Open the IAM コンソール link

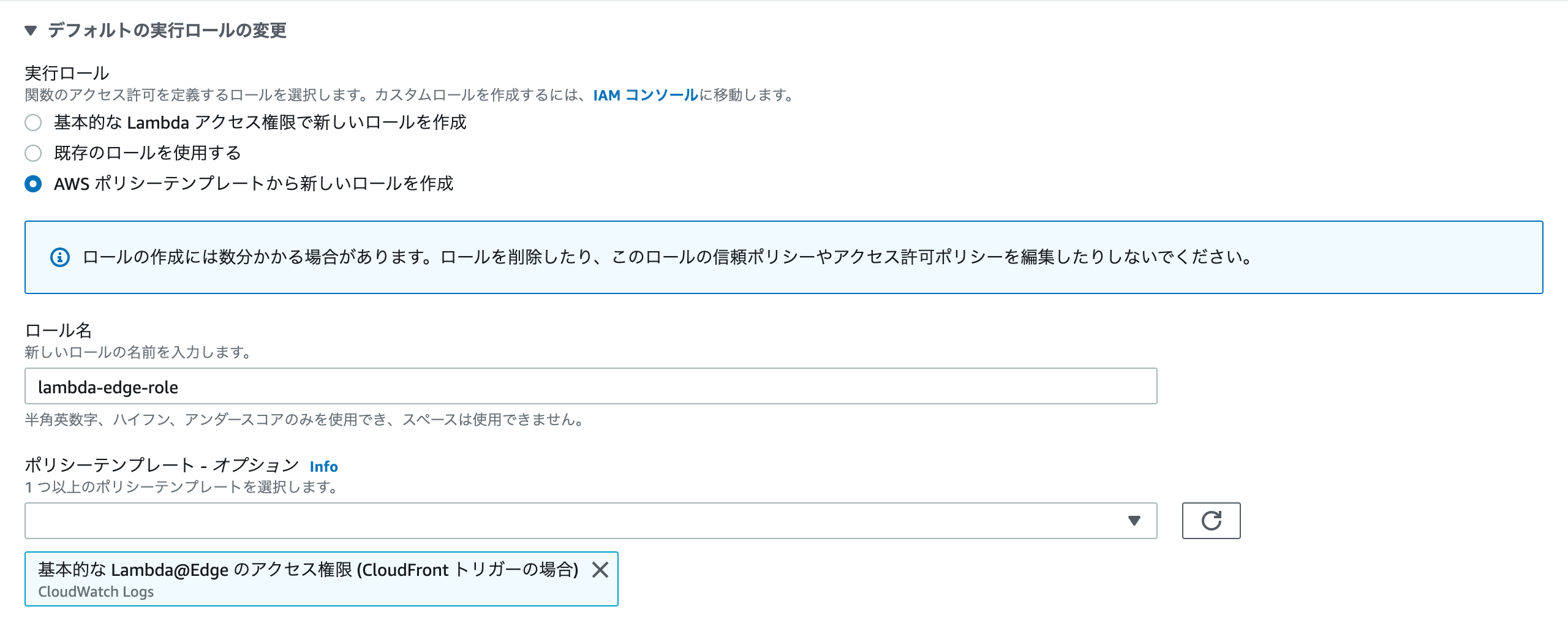pyautogui.click(x=646, y=95)
